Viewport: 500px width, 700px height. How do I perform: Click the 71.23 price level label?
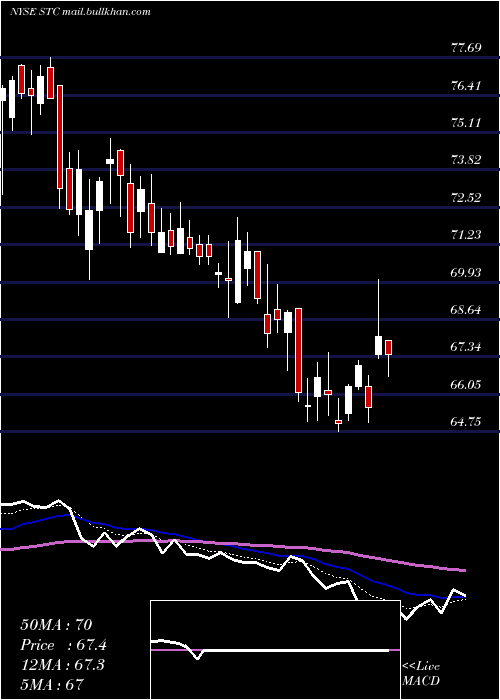[x=466, y=234]
